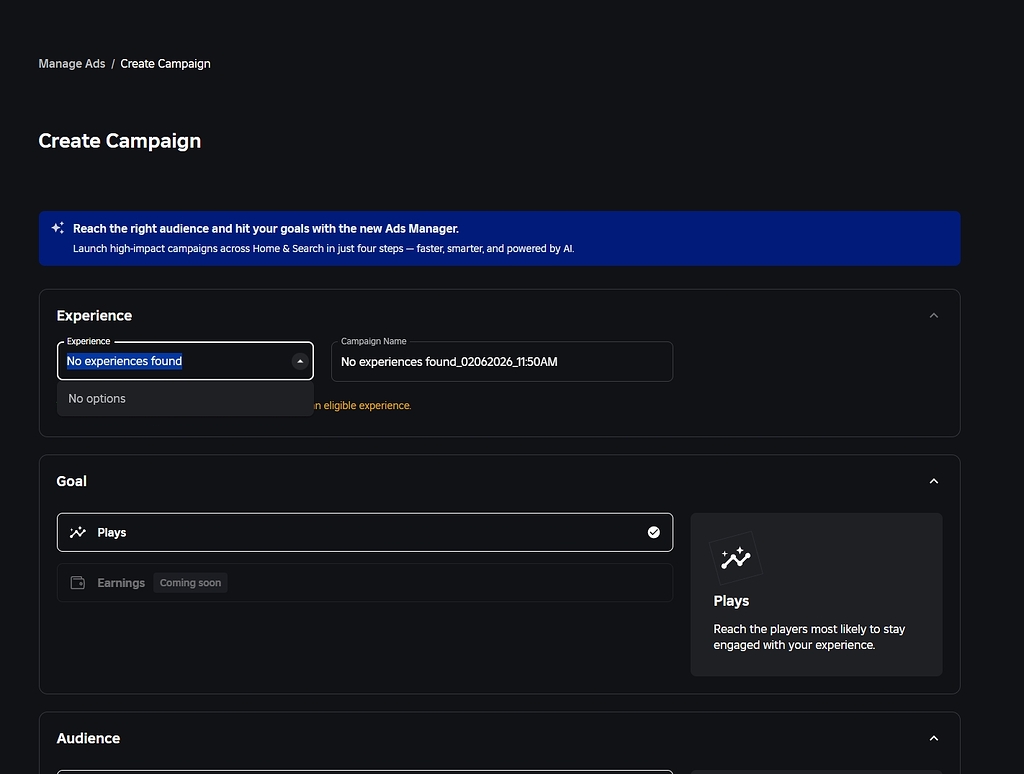Screen dimensions: 1024x774
Task: Click the new Ads Manager banner headline
Action: click(266, 229)
